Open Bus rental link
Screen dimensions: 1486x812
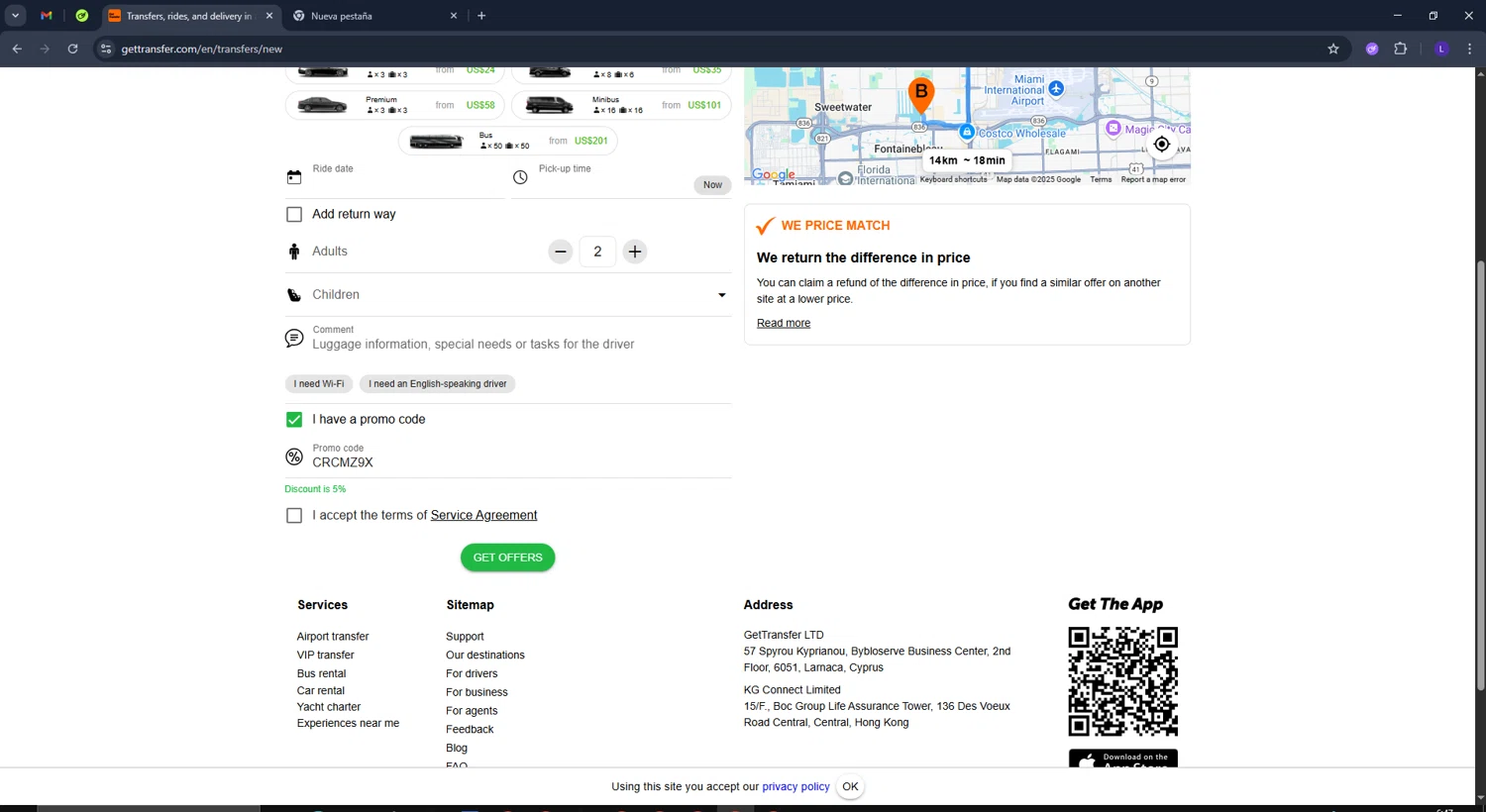(321, 673)
